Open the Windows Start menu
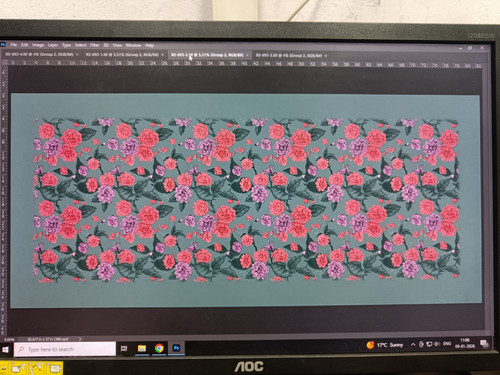 point(5,349)
